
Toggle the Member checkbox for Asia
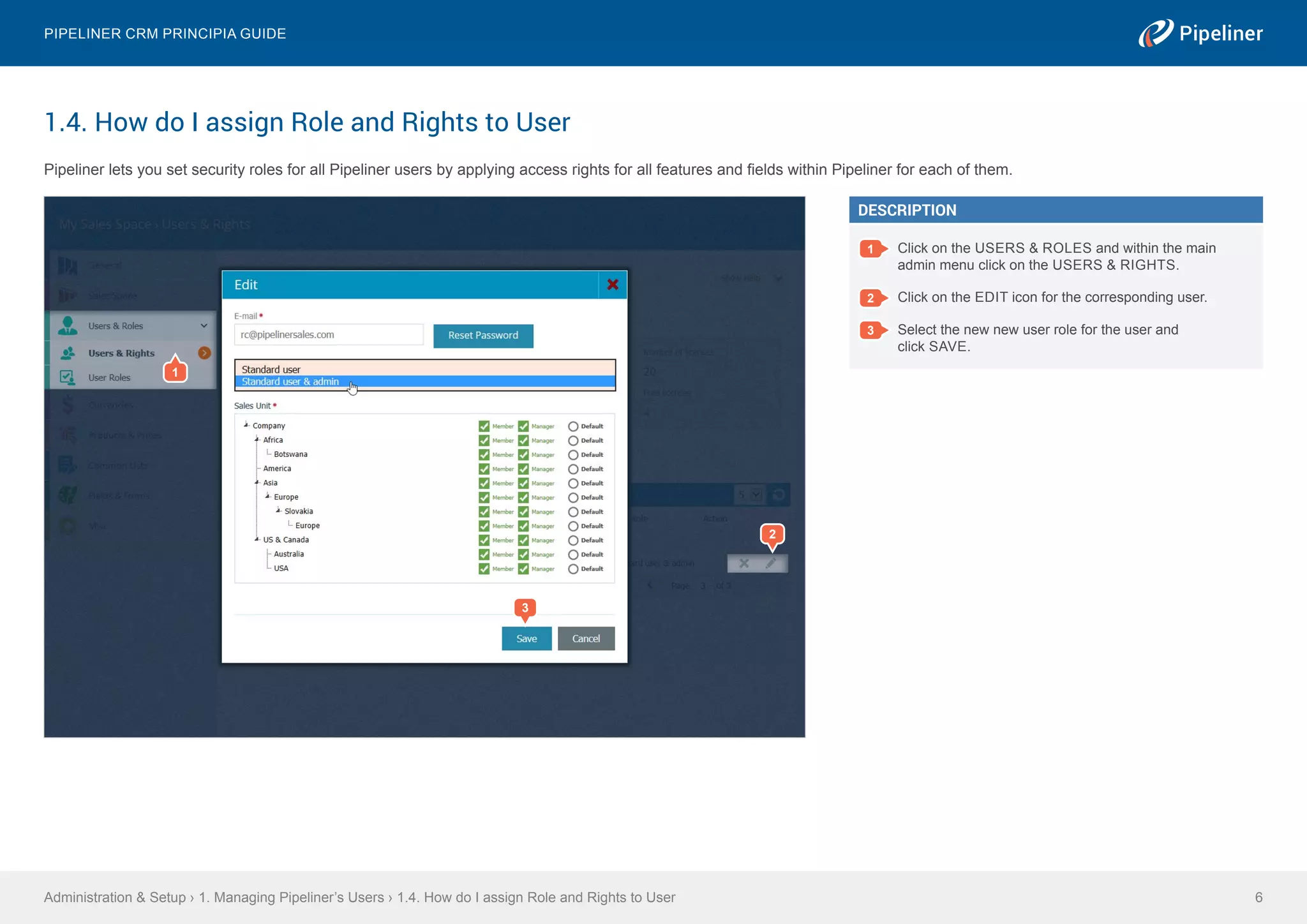pyautogui.click(x=484, y=483)
